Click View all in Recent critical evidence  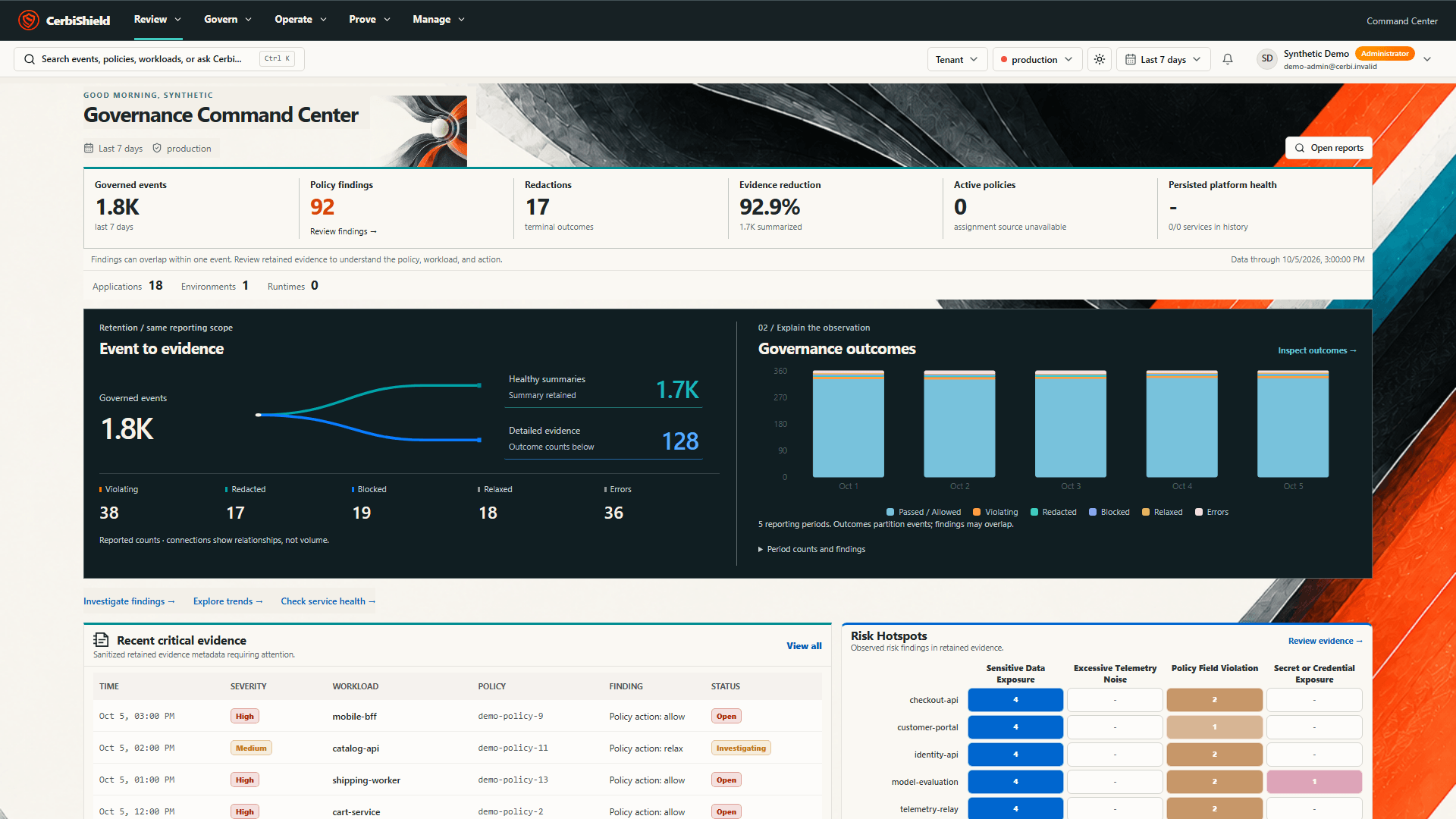pos(804,646)
